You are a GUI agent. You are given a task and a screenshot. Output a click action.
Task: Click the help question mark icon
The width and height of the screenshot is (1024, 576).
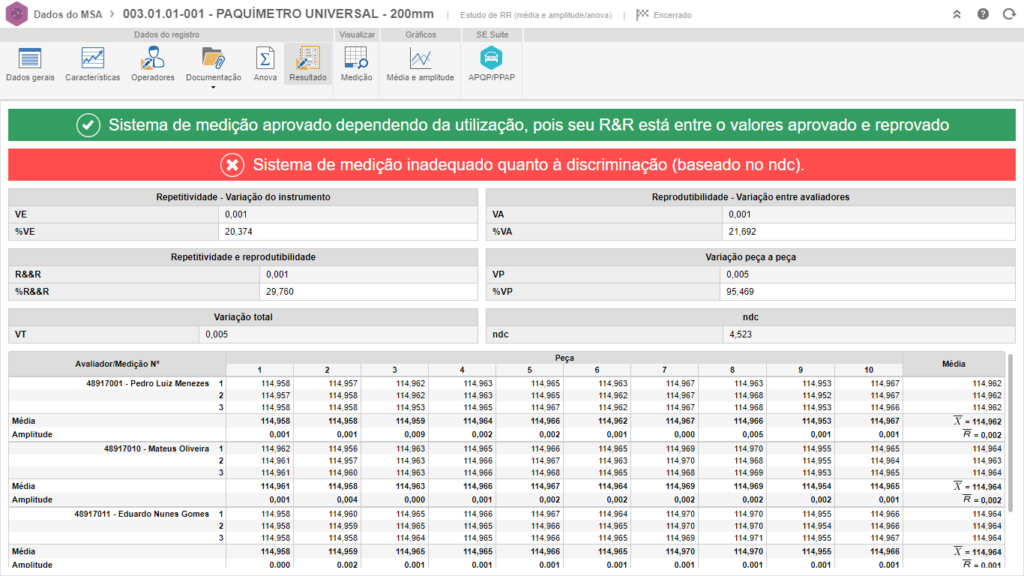coord(983,15)
